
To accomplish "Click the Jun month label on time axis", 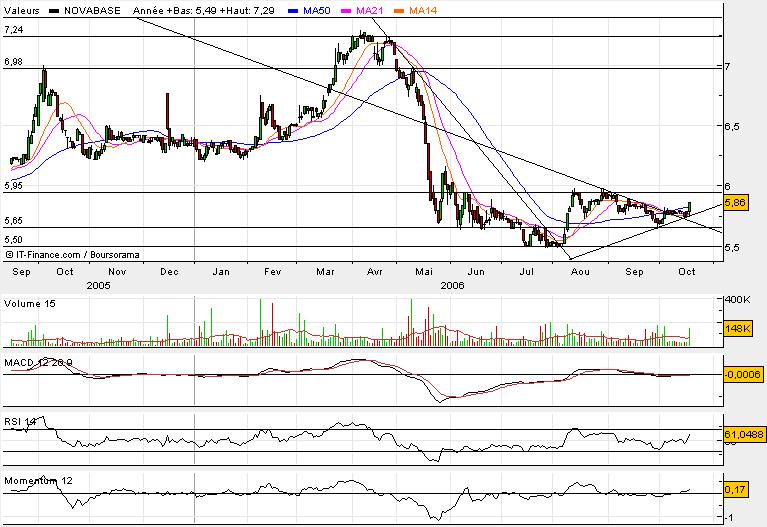I will (476, 272).
